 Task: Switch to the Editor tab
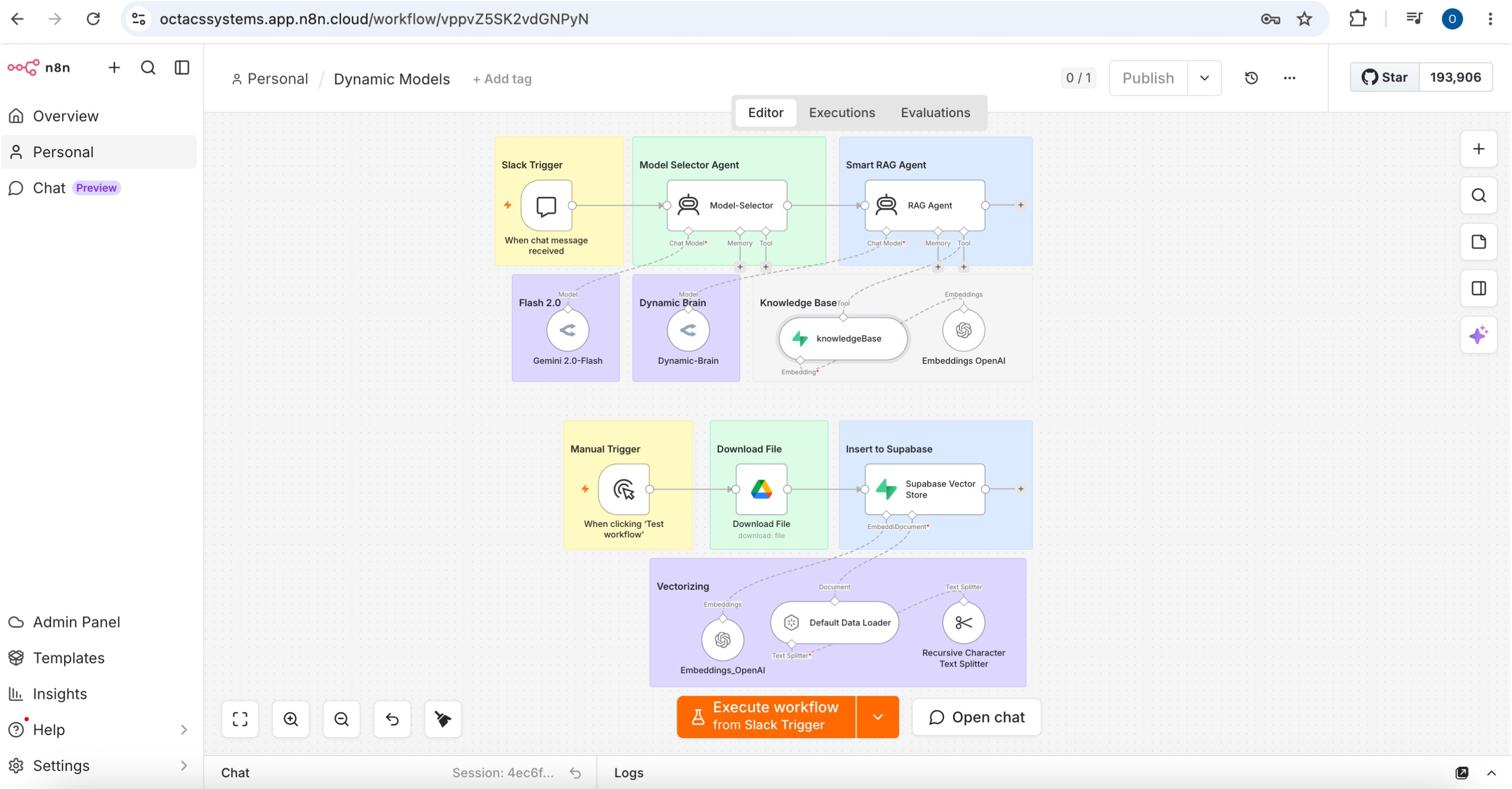pos(766,113)
